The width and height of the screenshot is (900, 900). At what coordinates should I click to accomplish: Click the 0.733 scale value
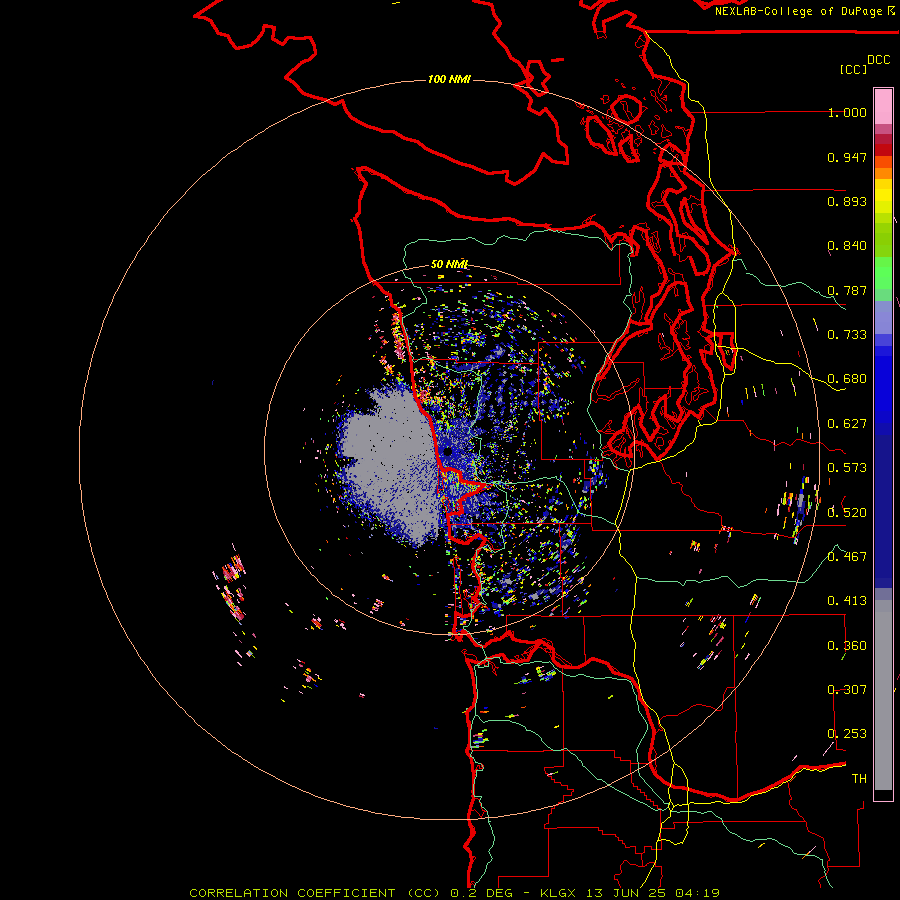click(847, 335)
